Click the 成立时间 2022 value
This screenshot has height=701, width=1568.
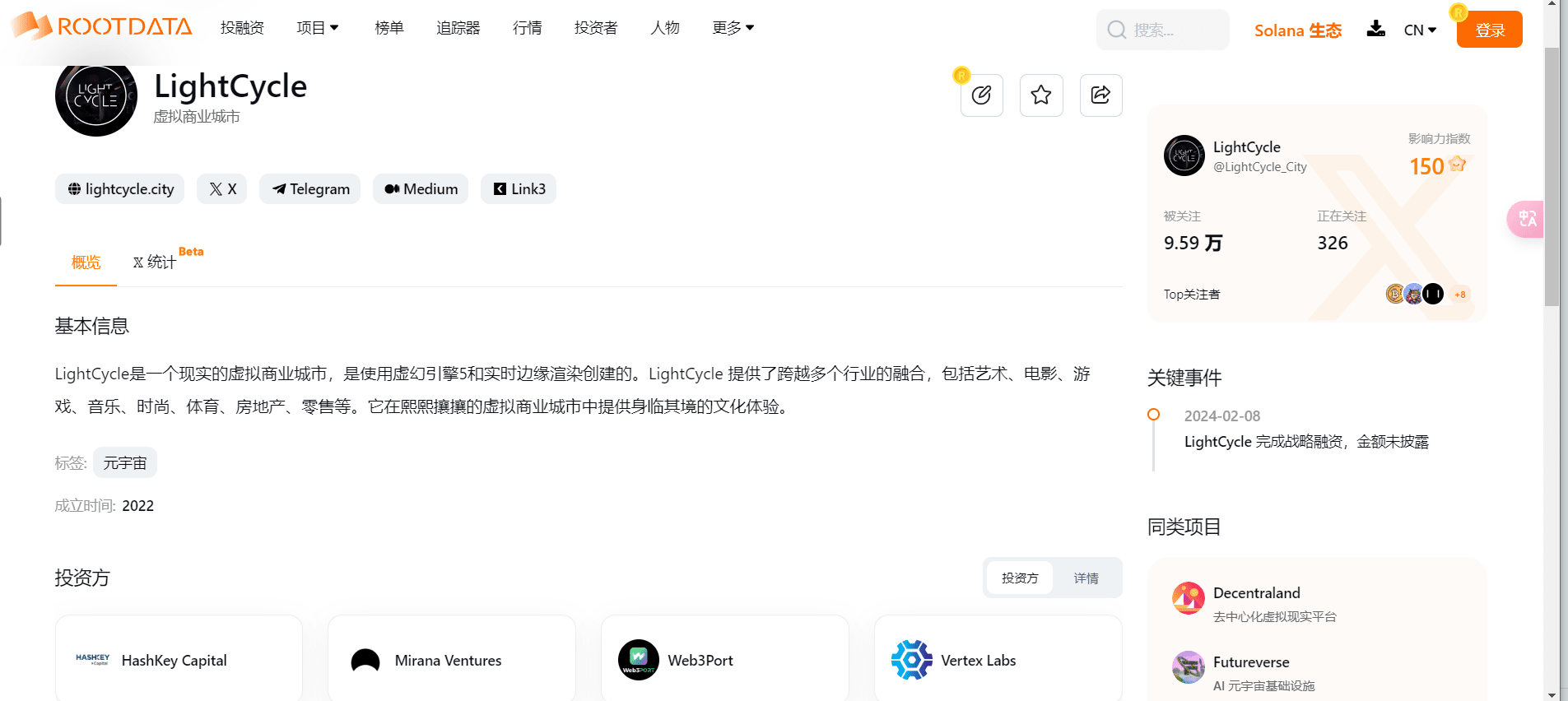[x=137, y=506]
